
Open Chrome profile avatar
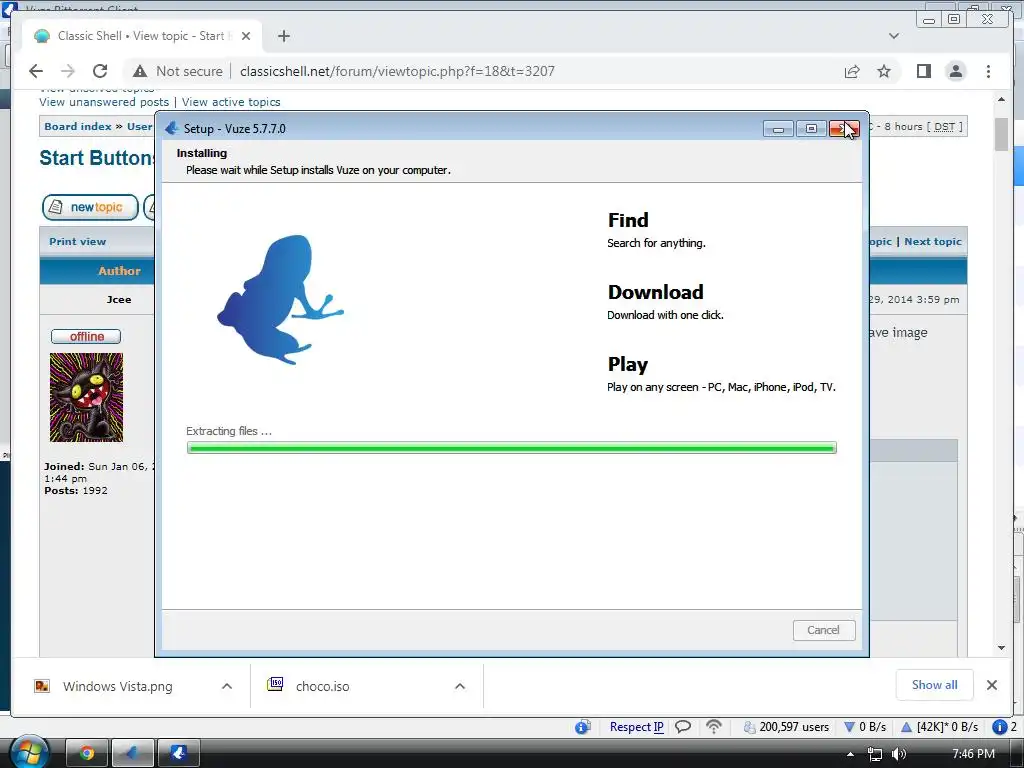[x=955, y=71]
